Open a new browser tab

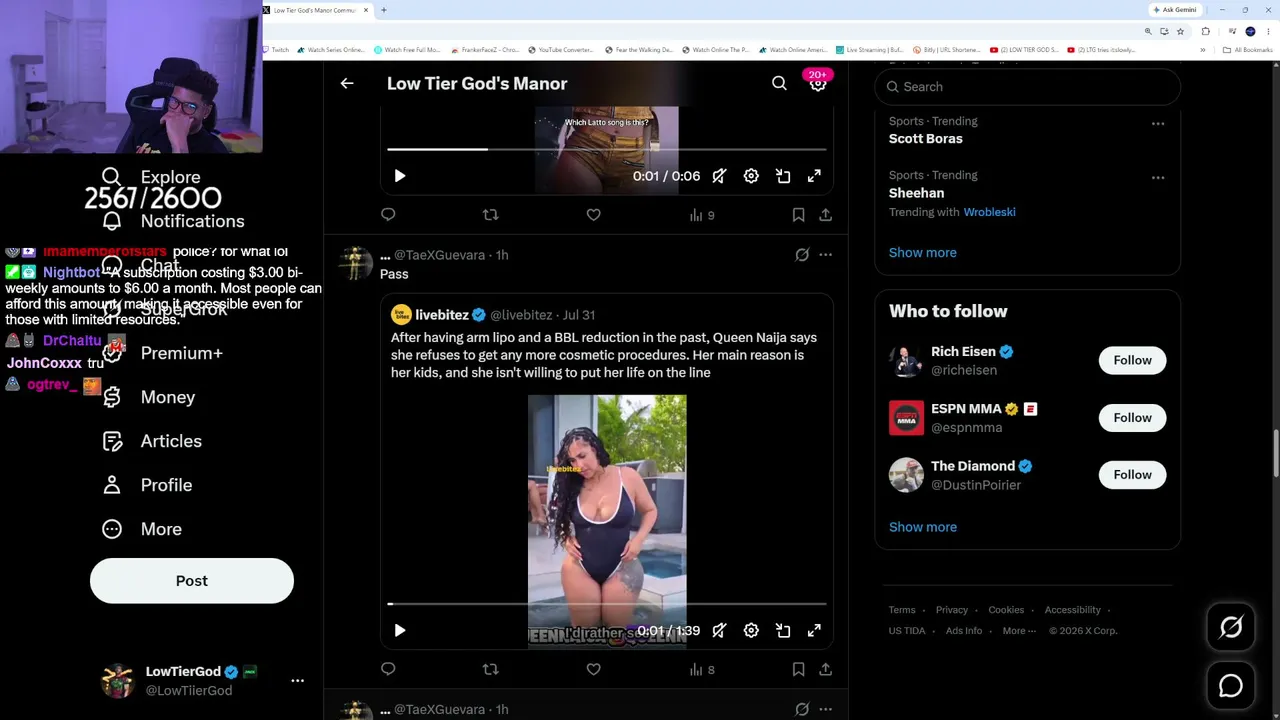(x=383, y=10)
